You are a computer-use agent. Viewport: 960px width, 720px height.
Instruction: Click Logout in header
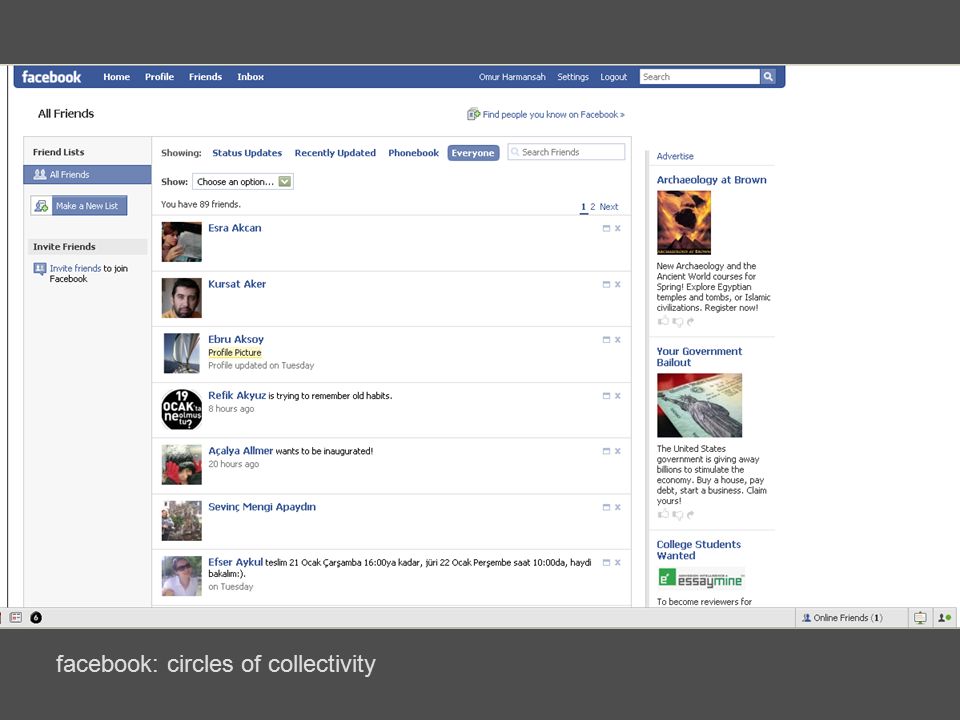[x=613, y=77]
